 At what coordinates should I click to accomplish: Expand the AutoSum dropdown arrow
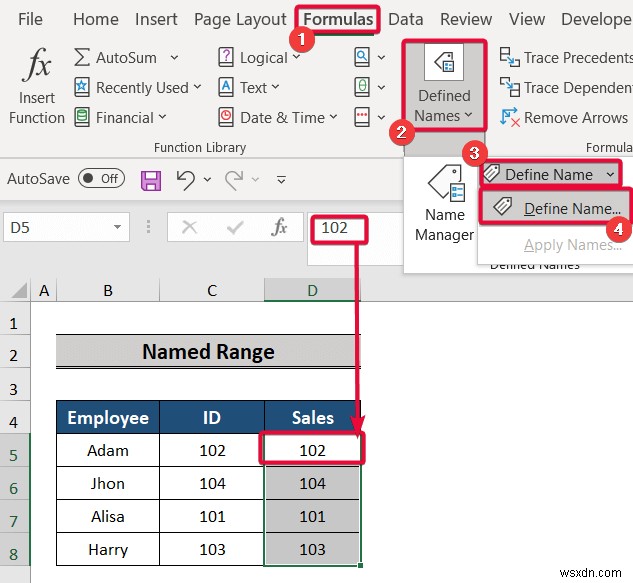(x=174, y=57)
